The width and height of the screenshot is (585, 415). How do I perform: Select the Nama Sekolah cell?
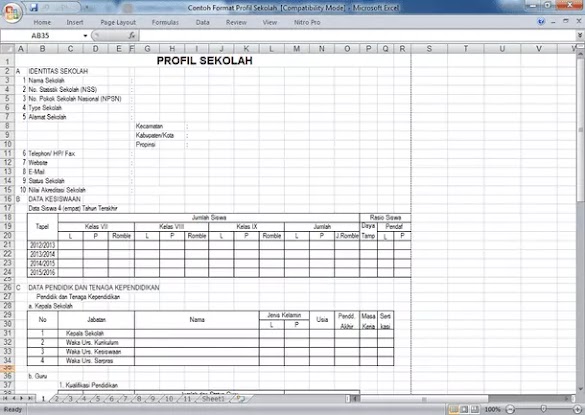[x=47, y=80]
